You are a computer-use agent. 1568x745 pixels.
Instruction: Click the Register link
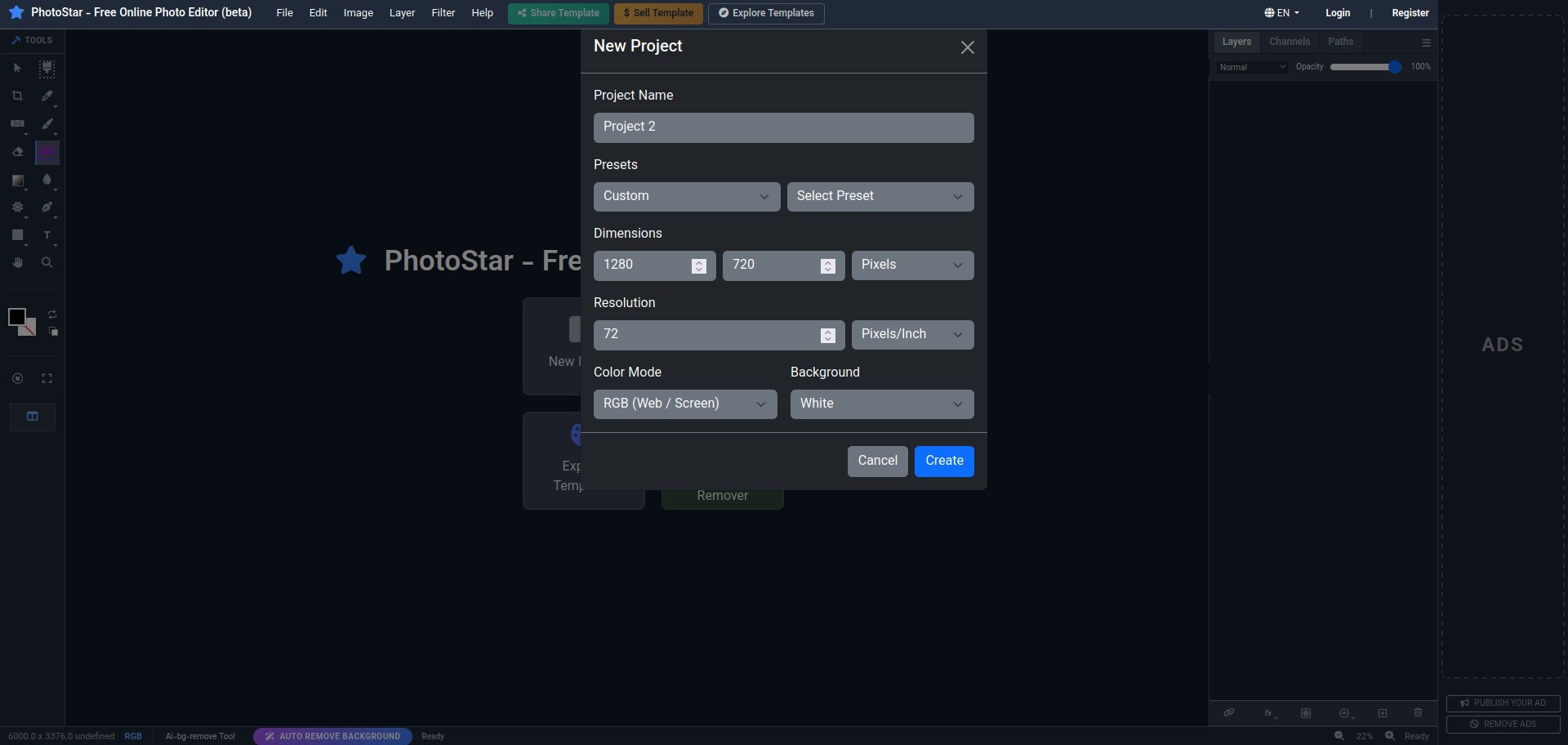pyautogui.click(x=1410, y=12)
